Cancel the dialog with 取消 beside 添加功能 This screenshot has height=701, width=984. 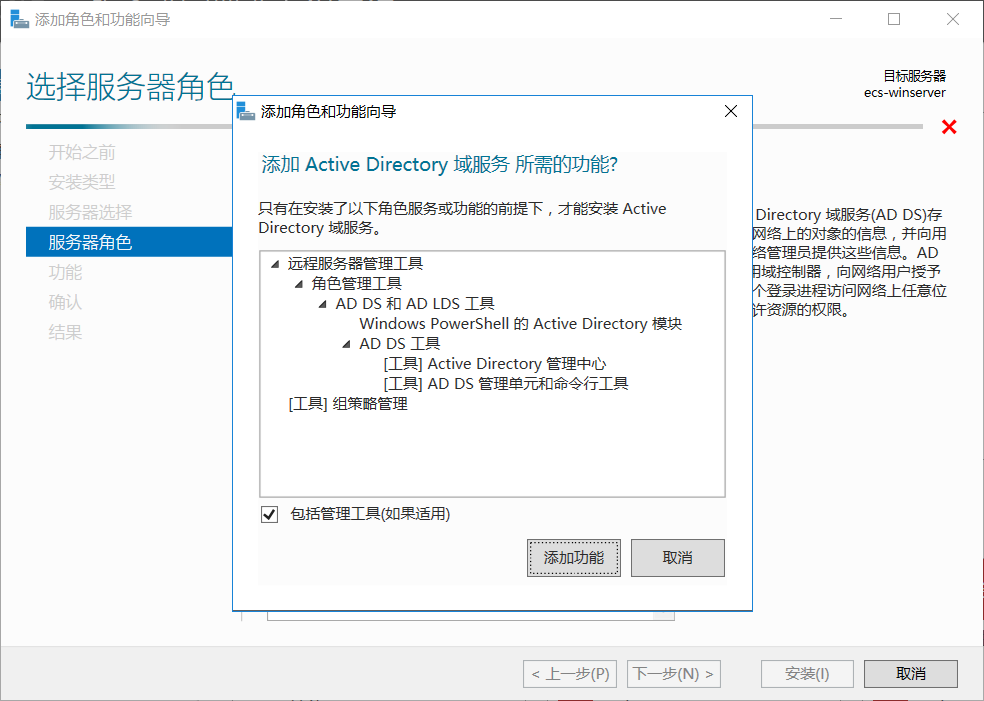(678, 557)
